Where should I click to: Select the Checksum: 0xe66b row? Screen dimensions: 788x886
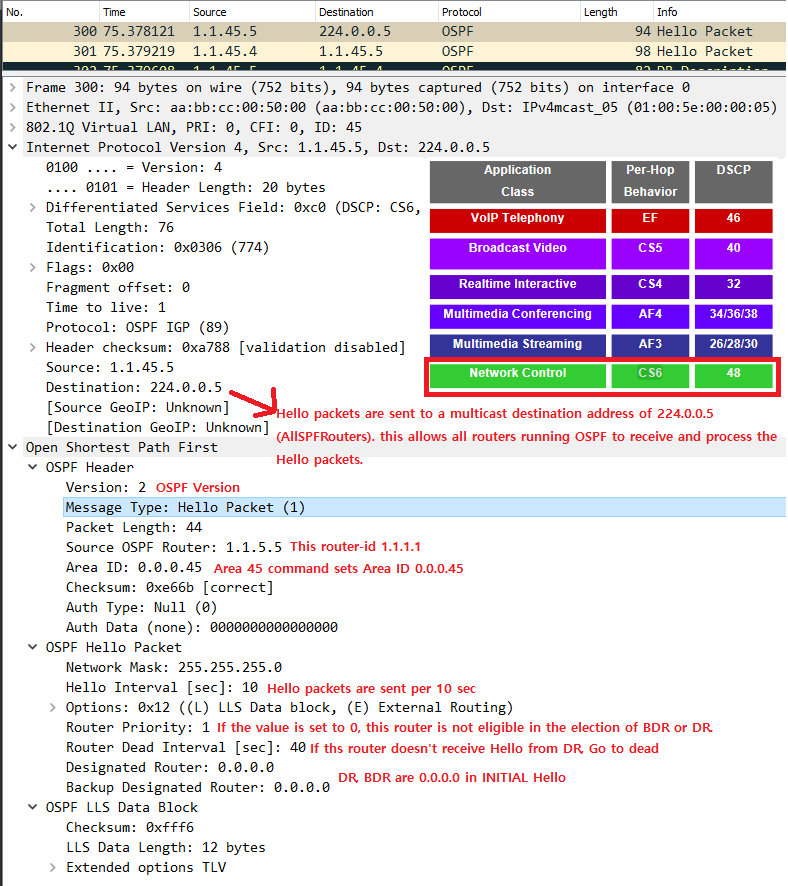click(169, 588)
